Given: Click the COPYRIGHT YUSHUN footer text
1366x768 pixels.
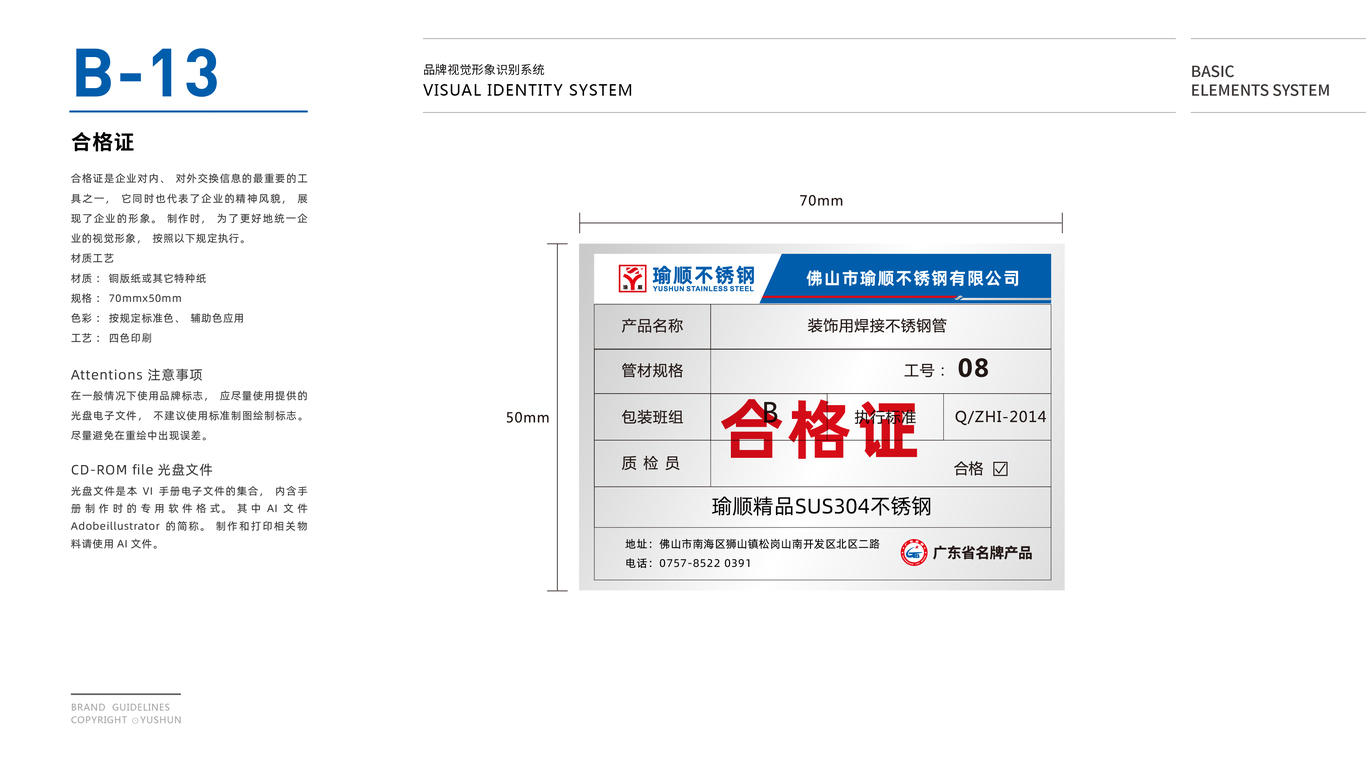Looking at the screenshot, I should [126, 720].
